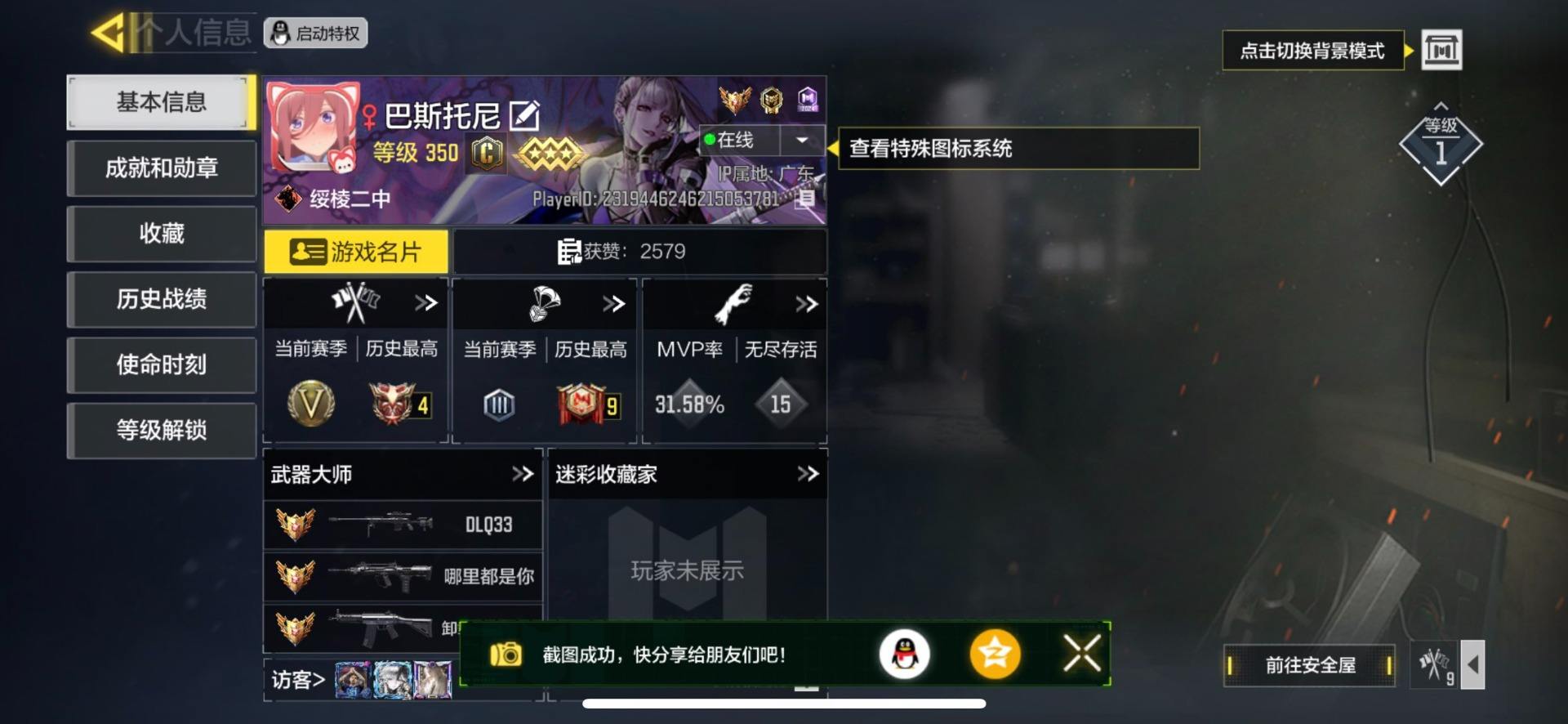
Task: Share screenshot via QQ penguin icon
Action: point(904,654)
